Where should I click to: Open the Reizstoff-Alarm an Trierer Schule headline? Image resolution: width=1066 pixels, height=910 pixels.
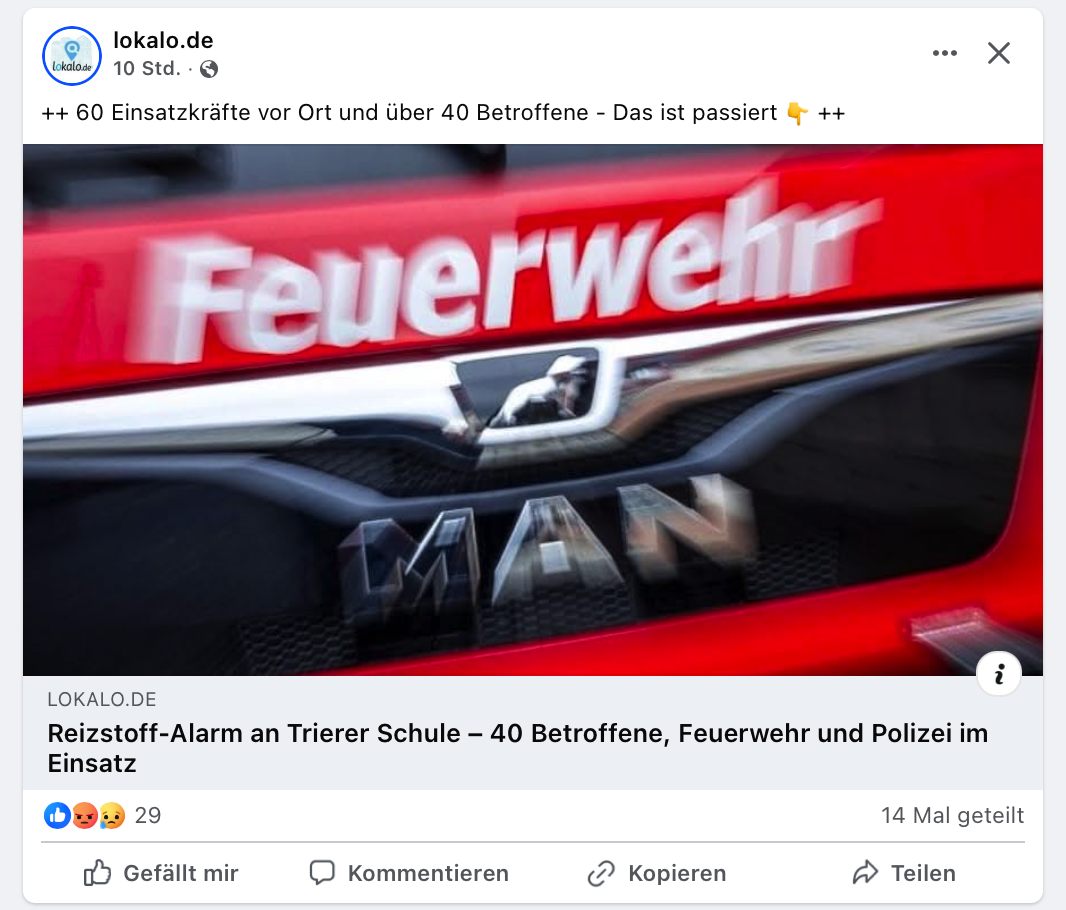(x=517, y=748)
